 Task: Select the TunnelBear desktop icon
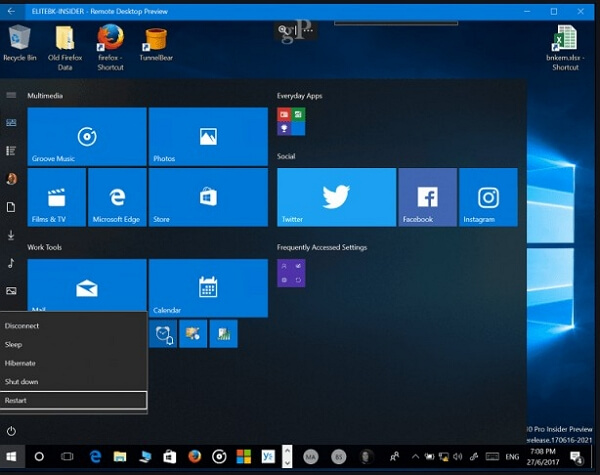click(x=156, y=44)
